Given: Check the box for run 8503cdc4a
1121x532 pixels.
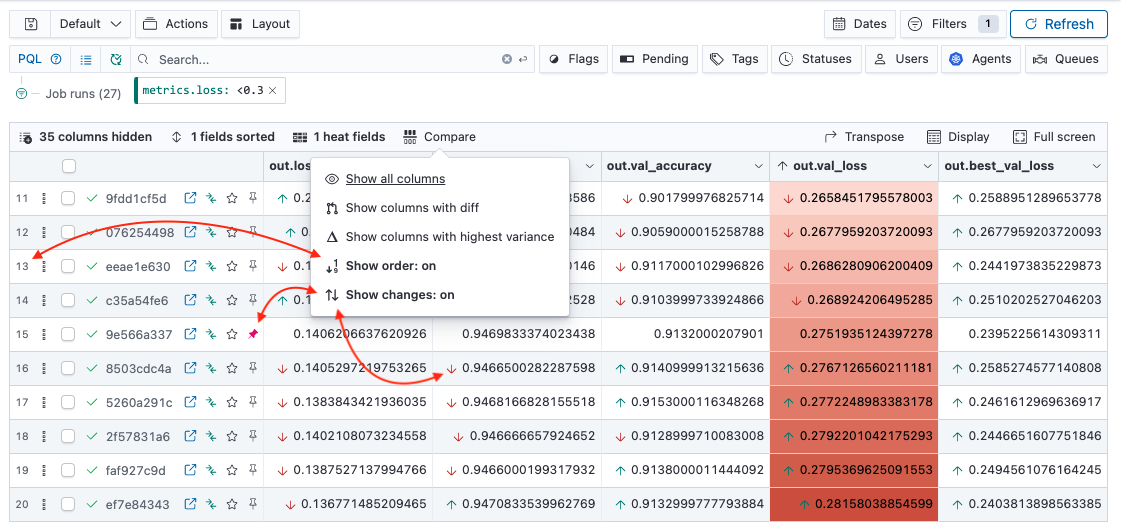Looking at the screenshot, I should (68, 368).
